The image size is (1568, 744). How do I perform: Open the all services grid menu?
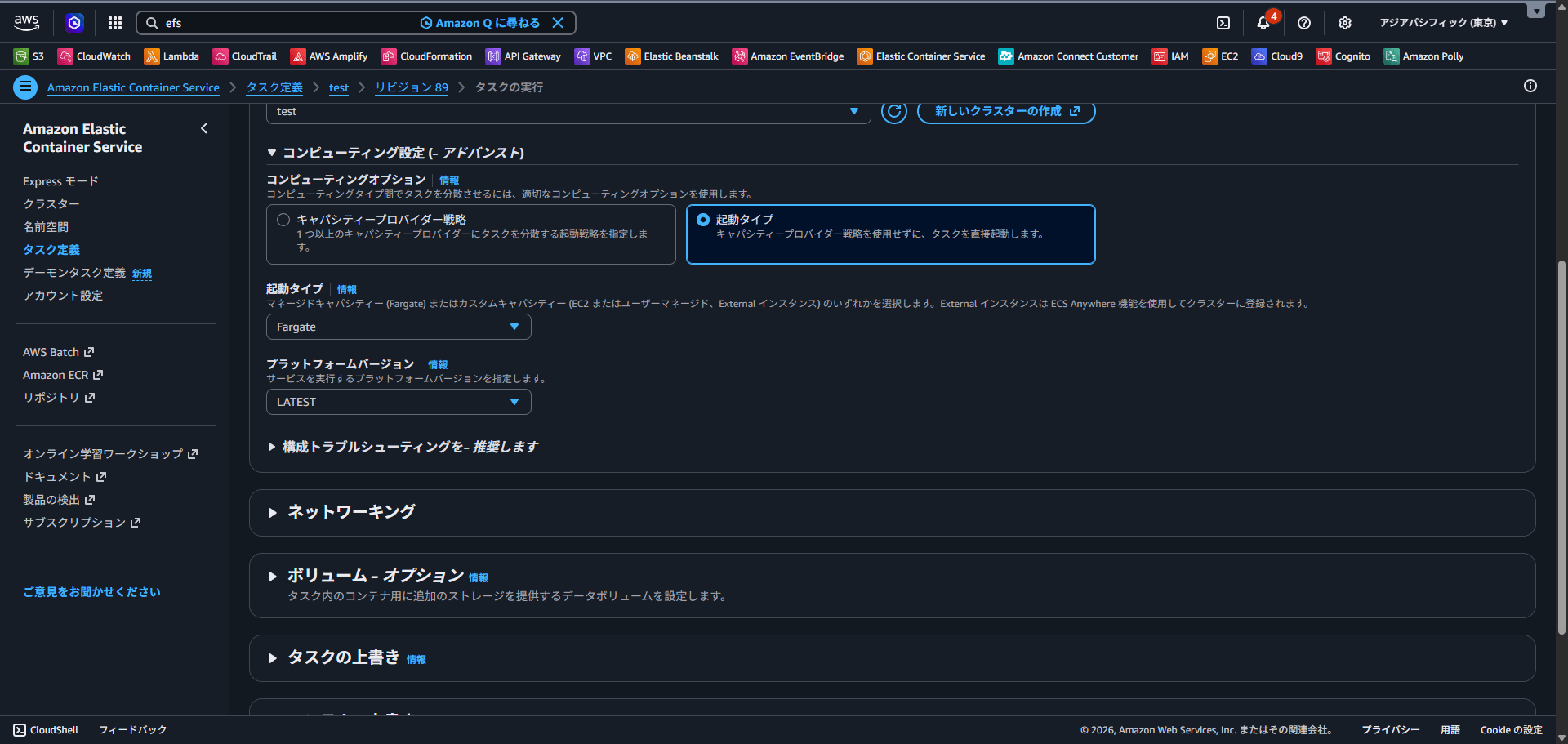click(x=115, y=23)
